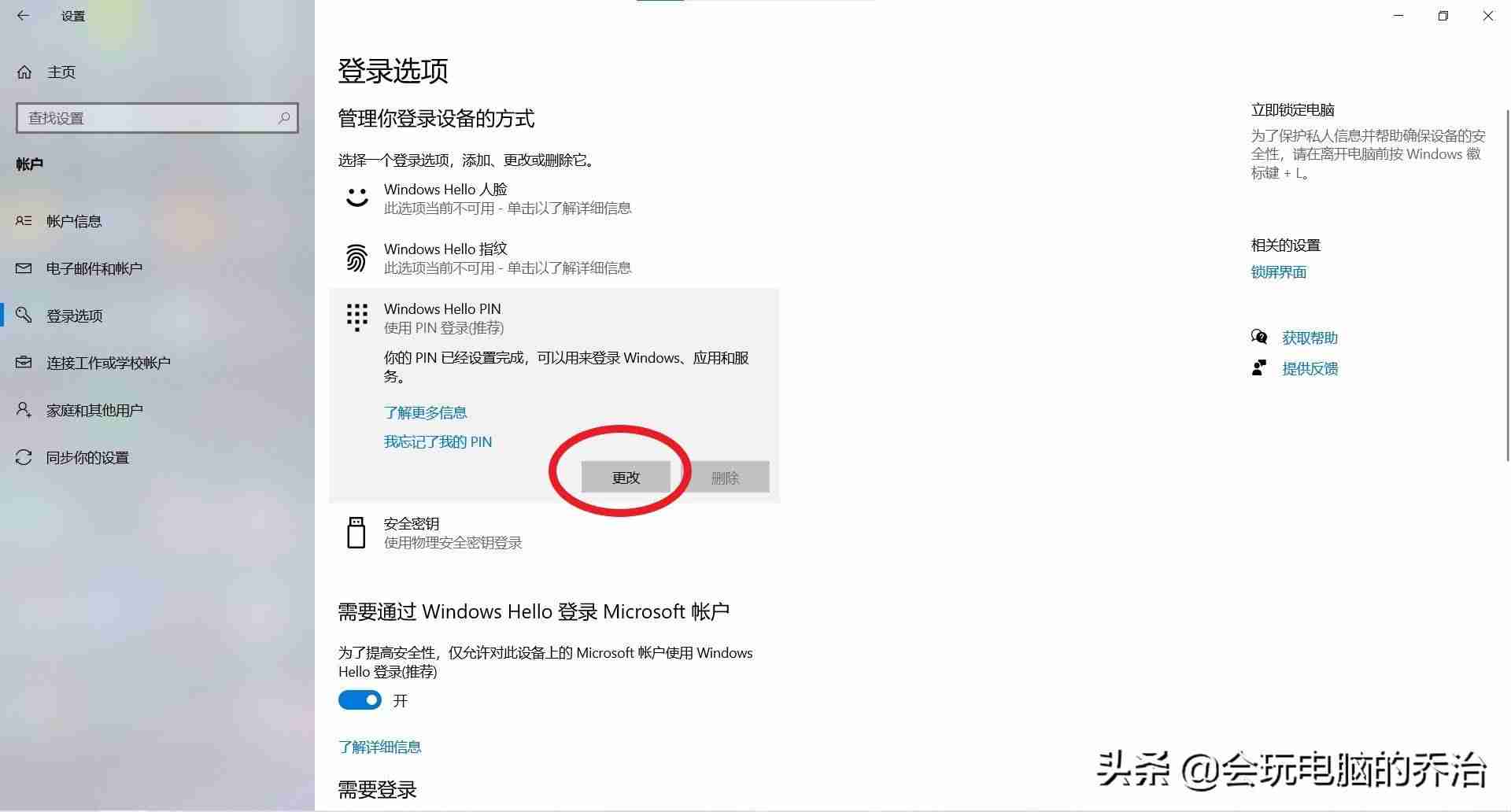Select the Windows Hello PIN option header
This screenshot has width=1511, height=812.
(x=554, y=318)
